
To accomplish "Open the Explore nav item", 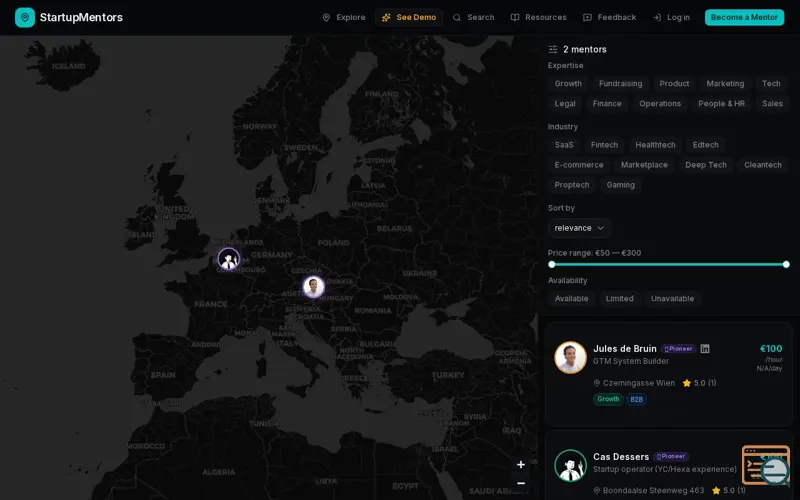I will [344, 17].
